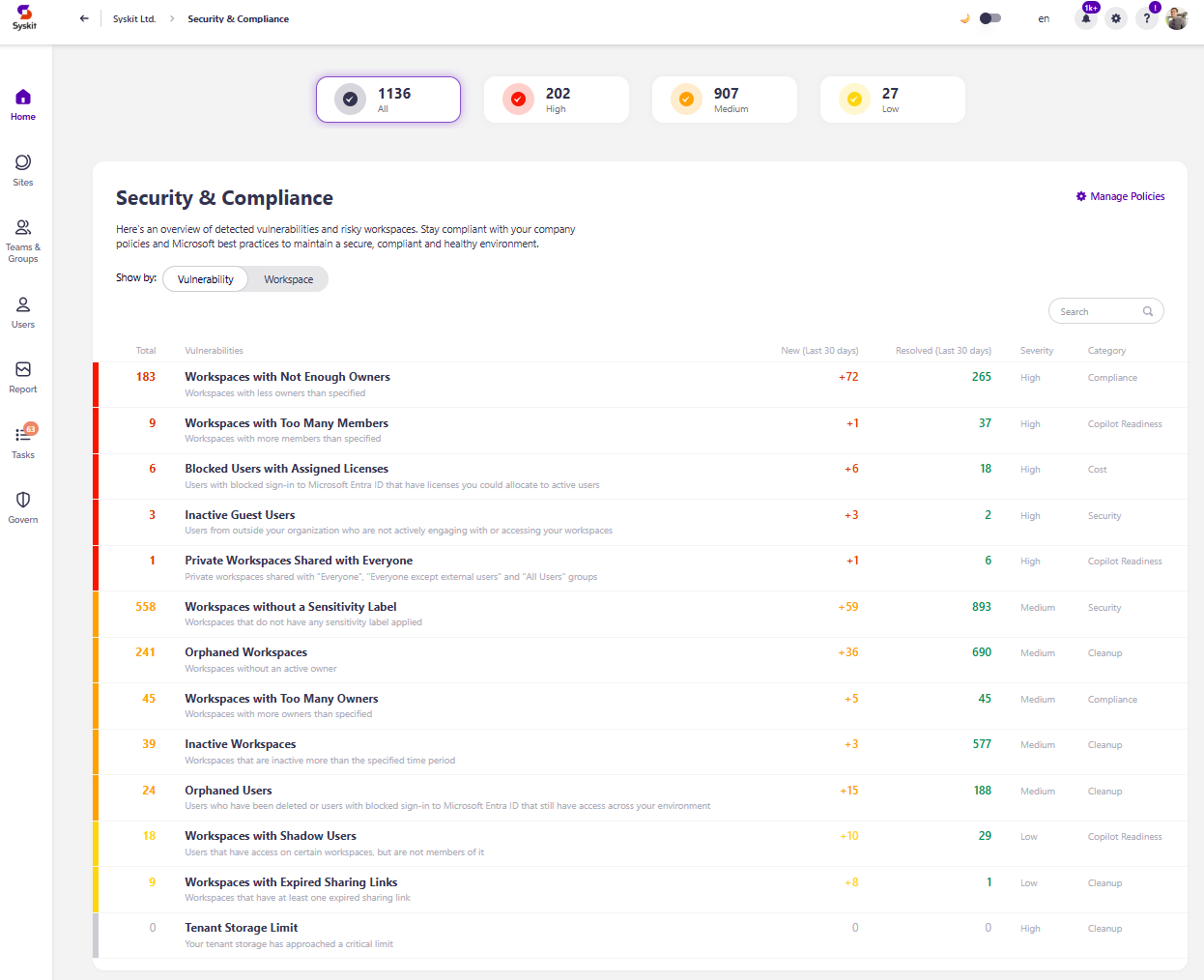
Task: Open notifications via the bell icon
Action: click(x=1085, y=18)
